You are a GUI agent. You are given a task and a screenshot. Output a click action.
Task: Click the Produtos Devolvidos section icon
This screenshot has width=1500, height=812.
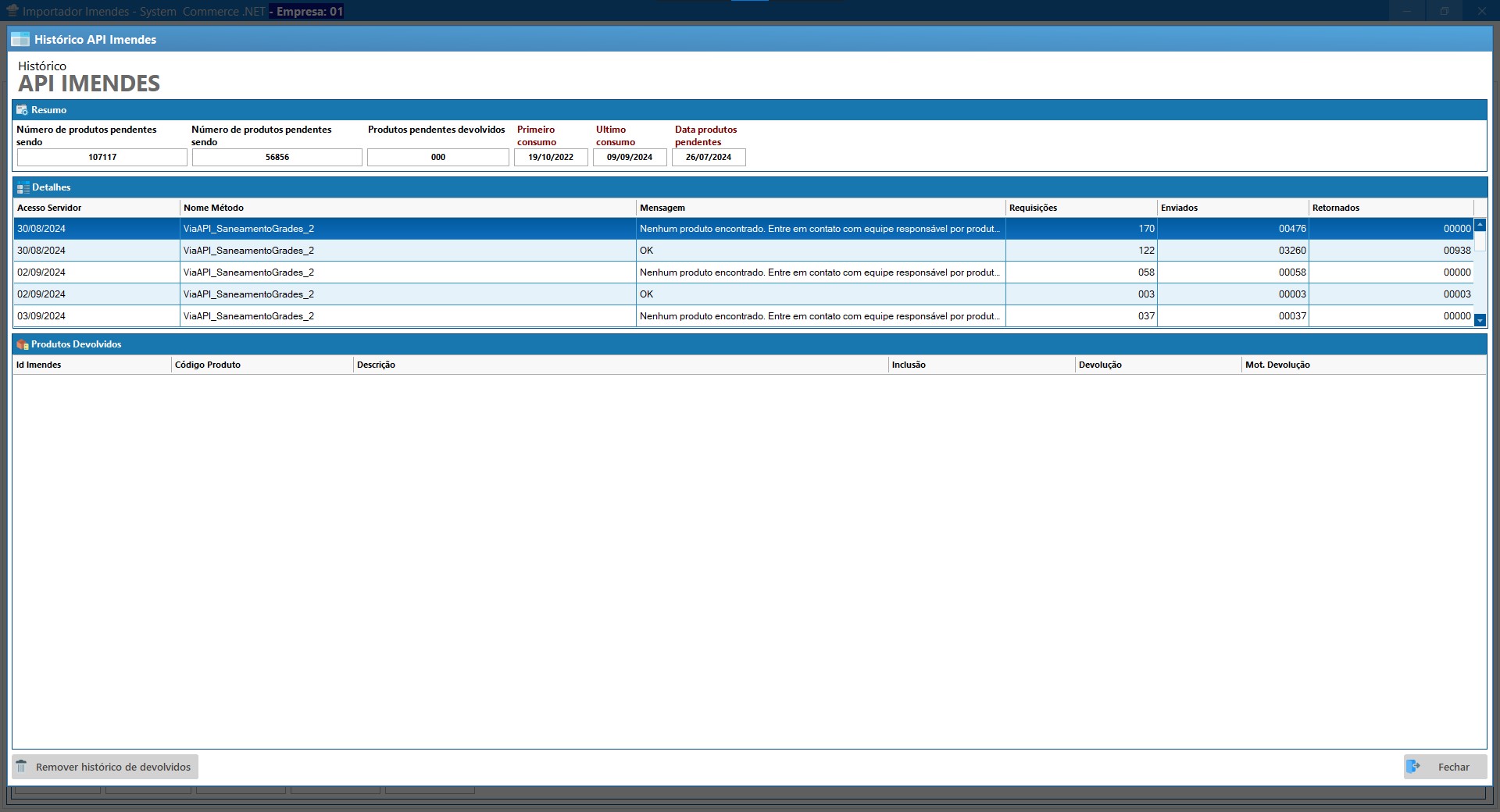tap(22, 344)
